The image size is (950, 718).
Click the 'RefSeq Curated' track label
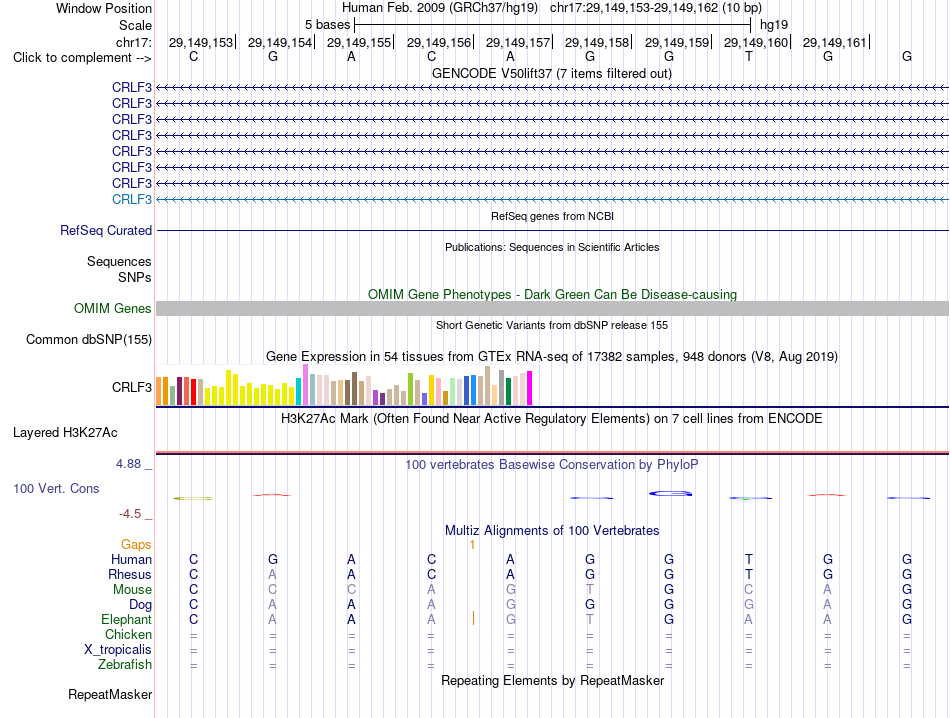[x=105, y=231]
